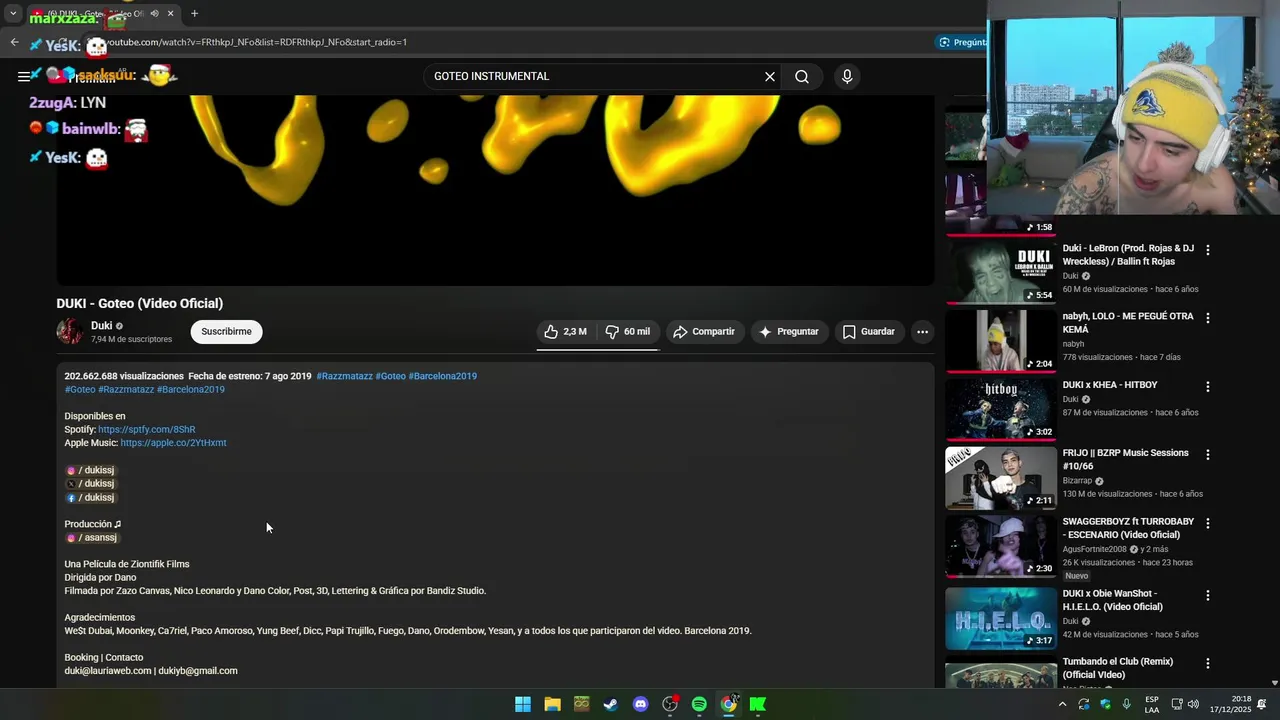
Task: Play H.I.E.L.O. video thumbnail
Action: click(1001, 617)
